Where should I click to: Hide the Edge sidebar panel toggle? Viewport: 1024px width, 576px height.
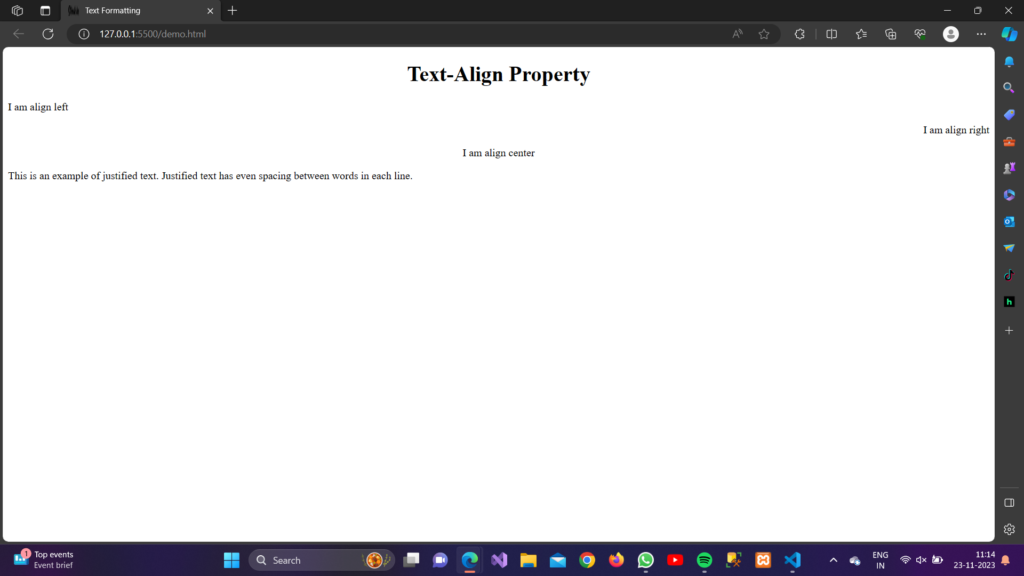1009,503
